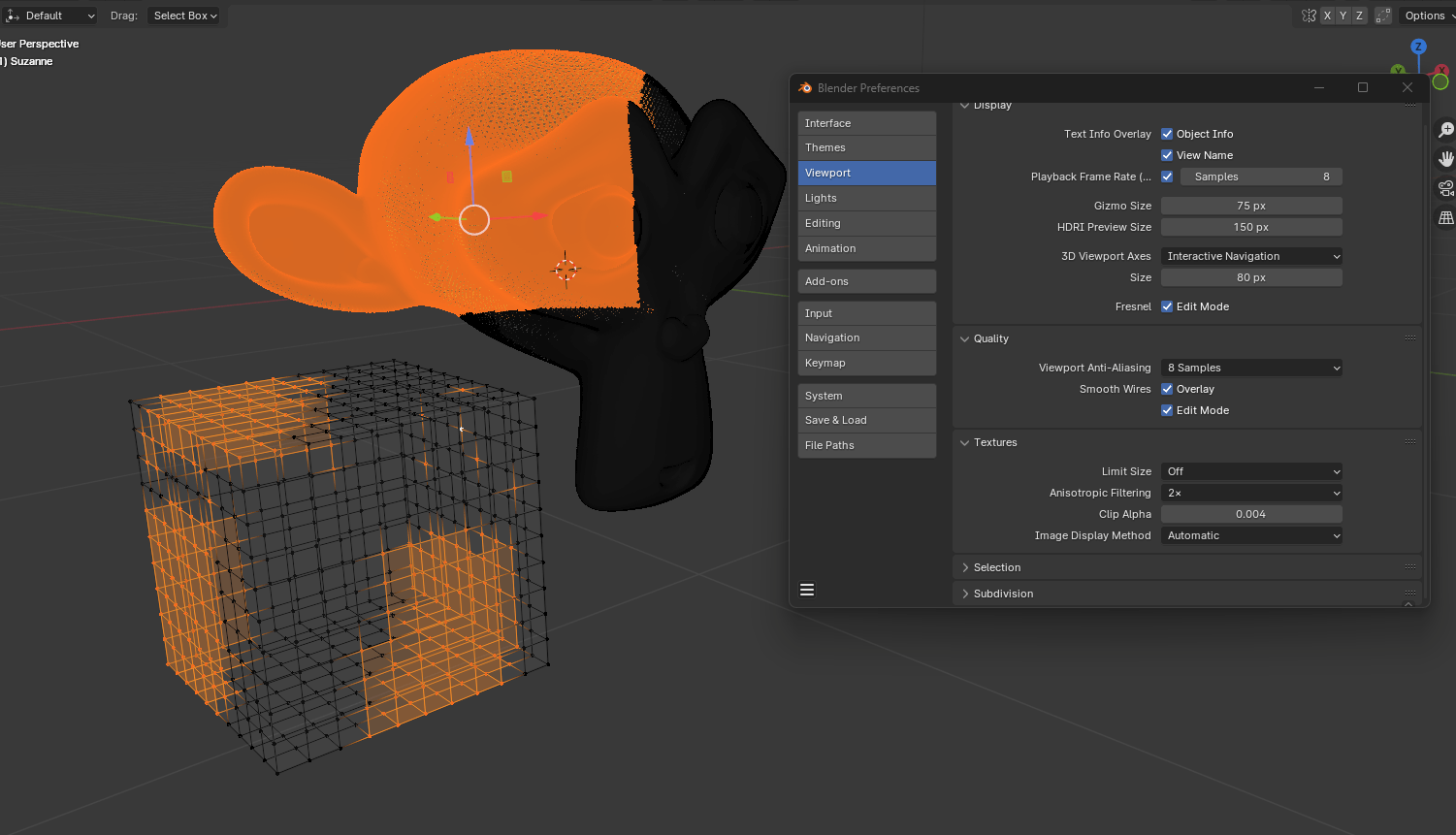
Task: Open the Default orientation dropdown
Action: [x=51, y=16]
